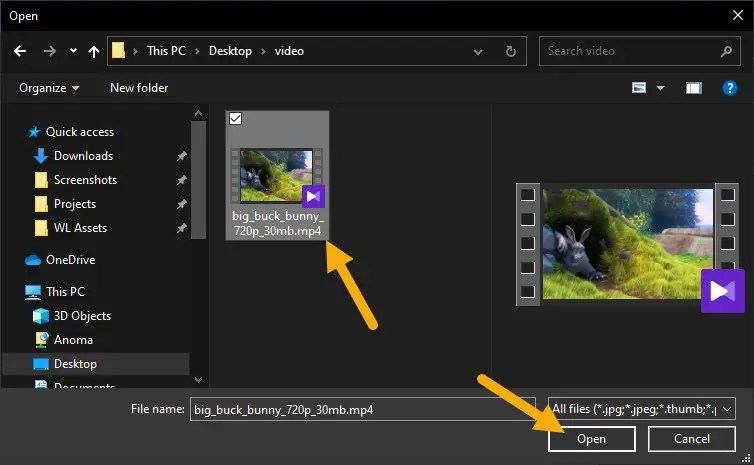
Task: Click the Cancel button
Action: pyautogui.click(x=691, y=439)
